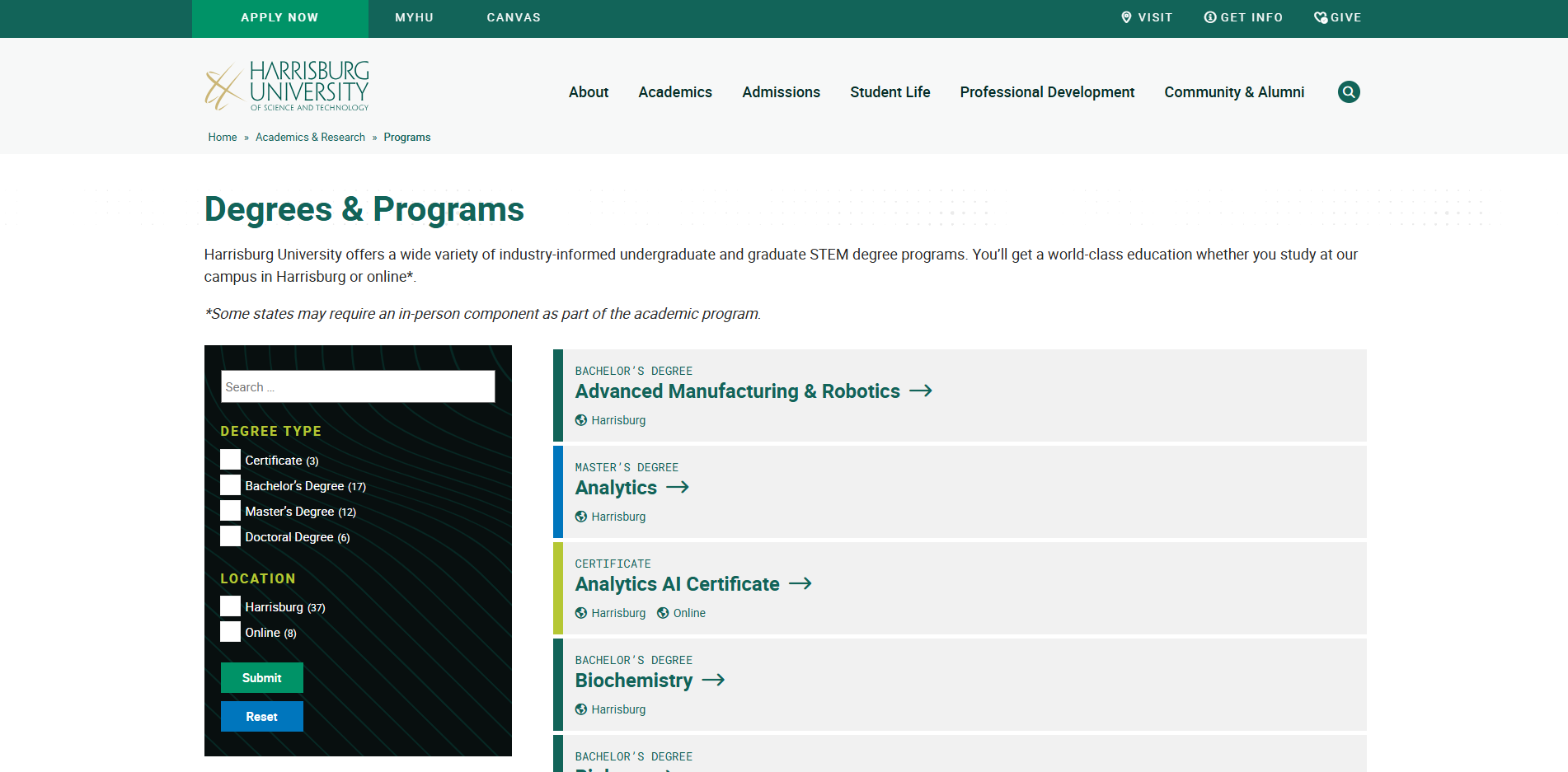Viewport: 1568px width, 772px height.
Task: Click the Programs breadcrumb
Action: tap(407, 138)
